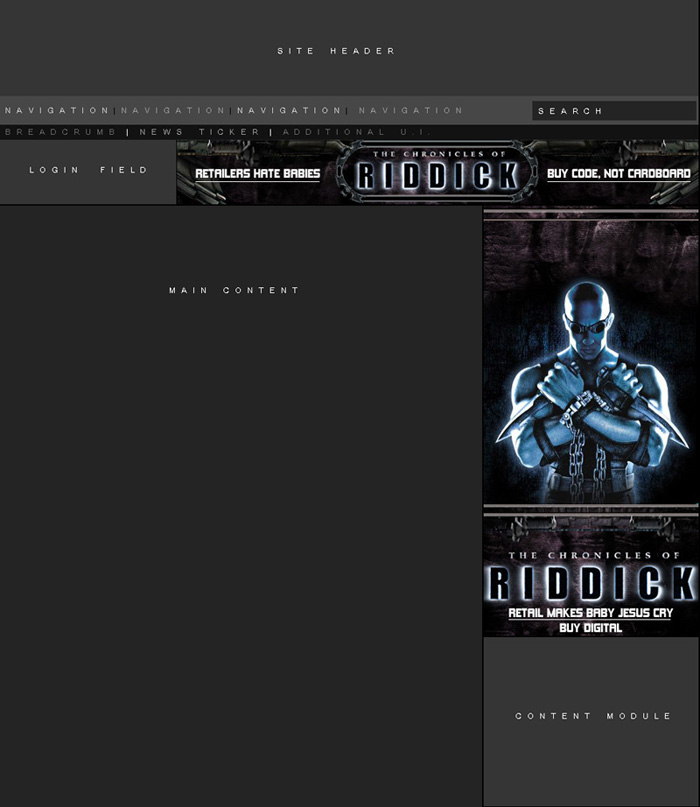This screenshot has height=807, width=700.
Task: Select the fourth, dimmed NAVIGATION item
Action: [x=411, y=111]
